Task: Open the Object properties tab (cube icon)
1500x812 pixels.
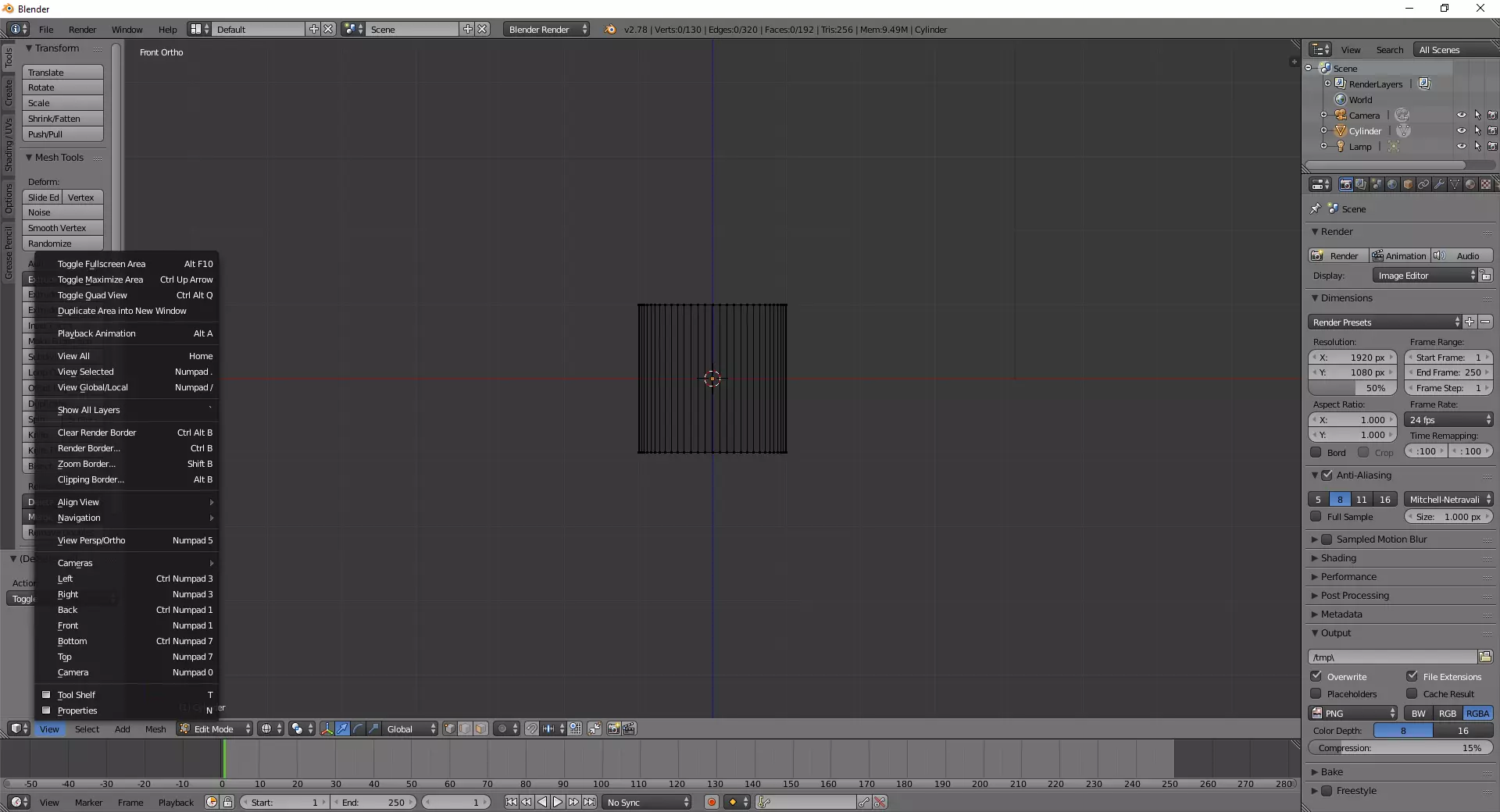Action: pyautogui.click(x=1408, y=185)
